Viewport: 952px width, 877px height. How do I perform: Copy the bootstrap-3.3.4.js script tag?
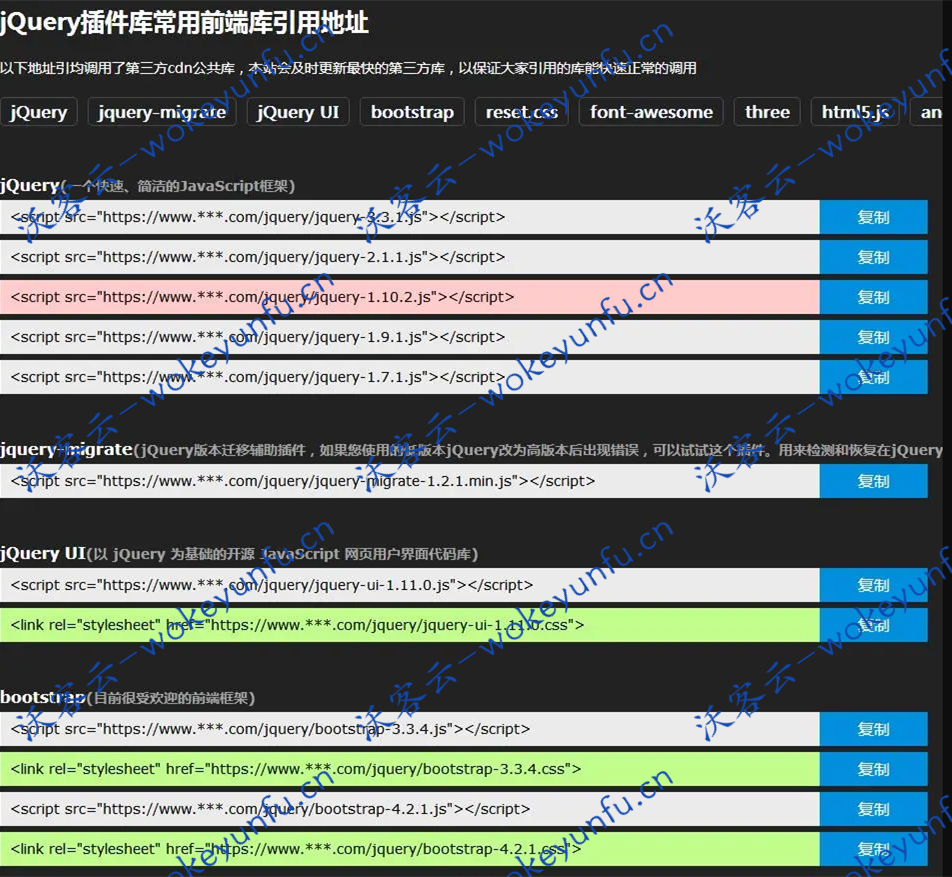873,729
